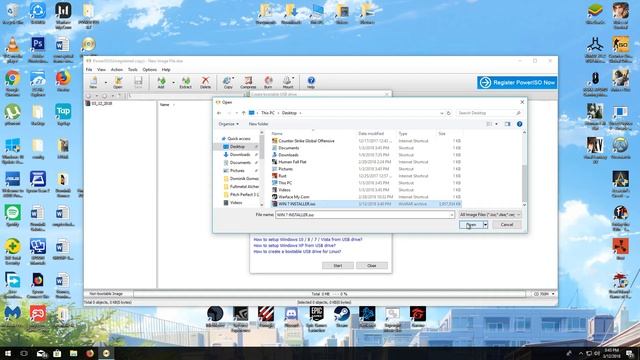Open the address bar path history dropdown

pyautogui.click(x=442, y=113)
